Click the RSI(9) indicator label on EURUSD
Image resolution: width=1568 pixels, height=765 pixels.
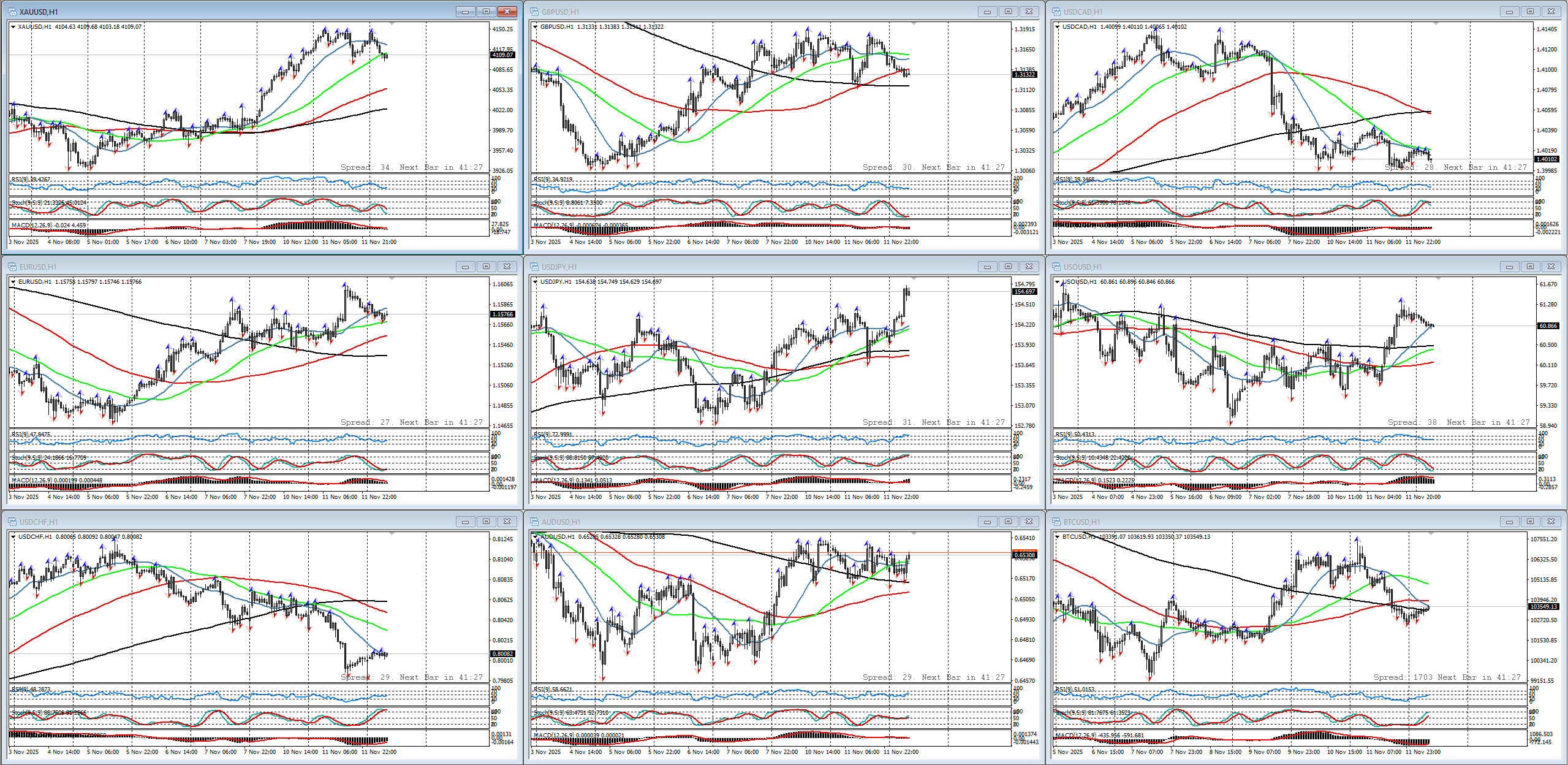click(x=31, y=434)
